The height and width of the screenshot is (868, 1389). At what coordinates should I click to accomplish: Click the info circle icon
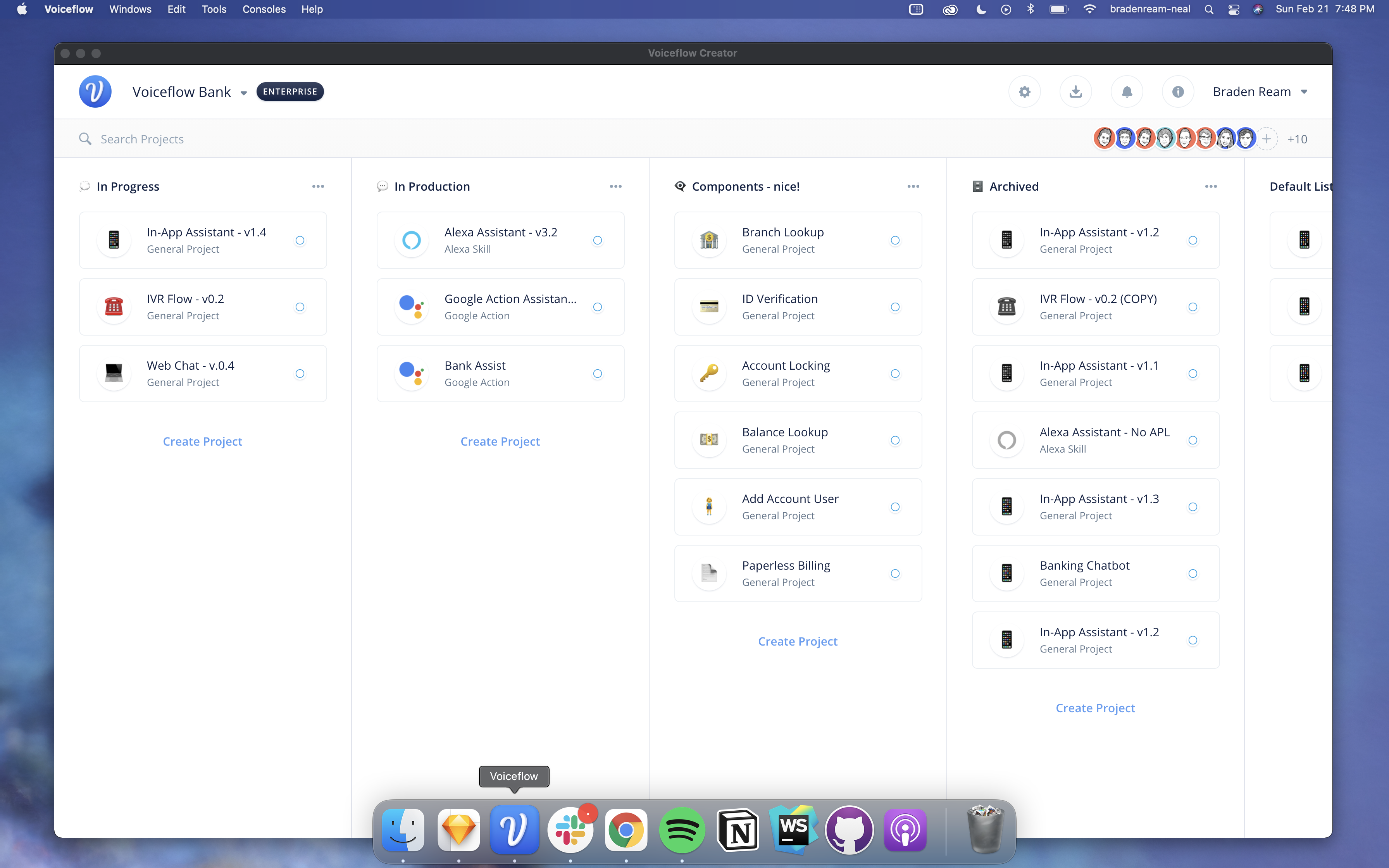[1178, 92]
